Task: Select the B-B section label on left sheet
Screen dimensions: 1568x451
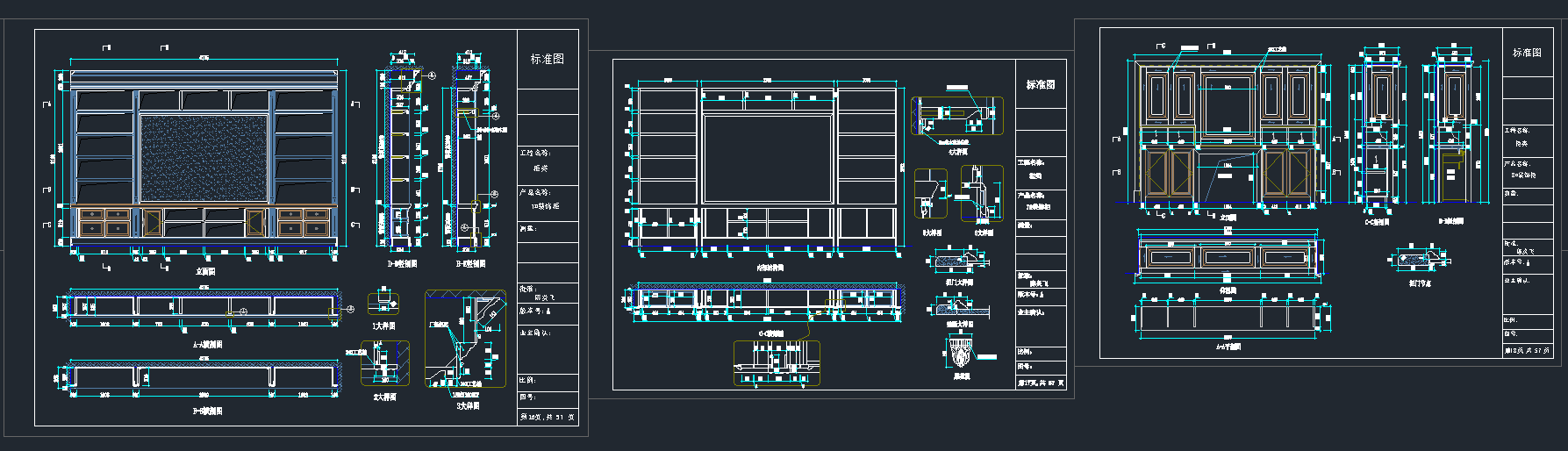Action: pos(207,410)
